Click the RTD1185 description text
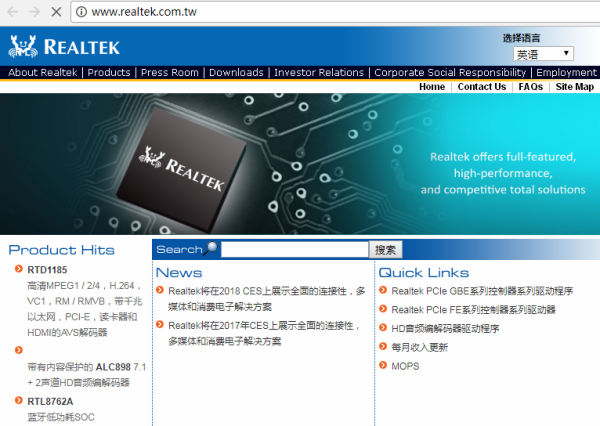Viewport: 600px width, 426px height. [x=85, y=309]
